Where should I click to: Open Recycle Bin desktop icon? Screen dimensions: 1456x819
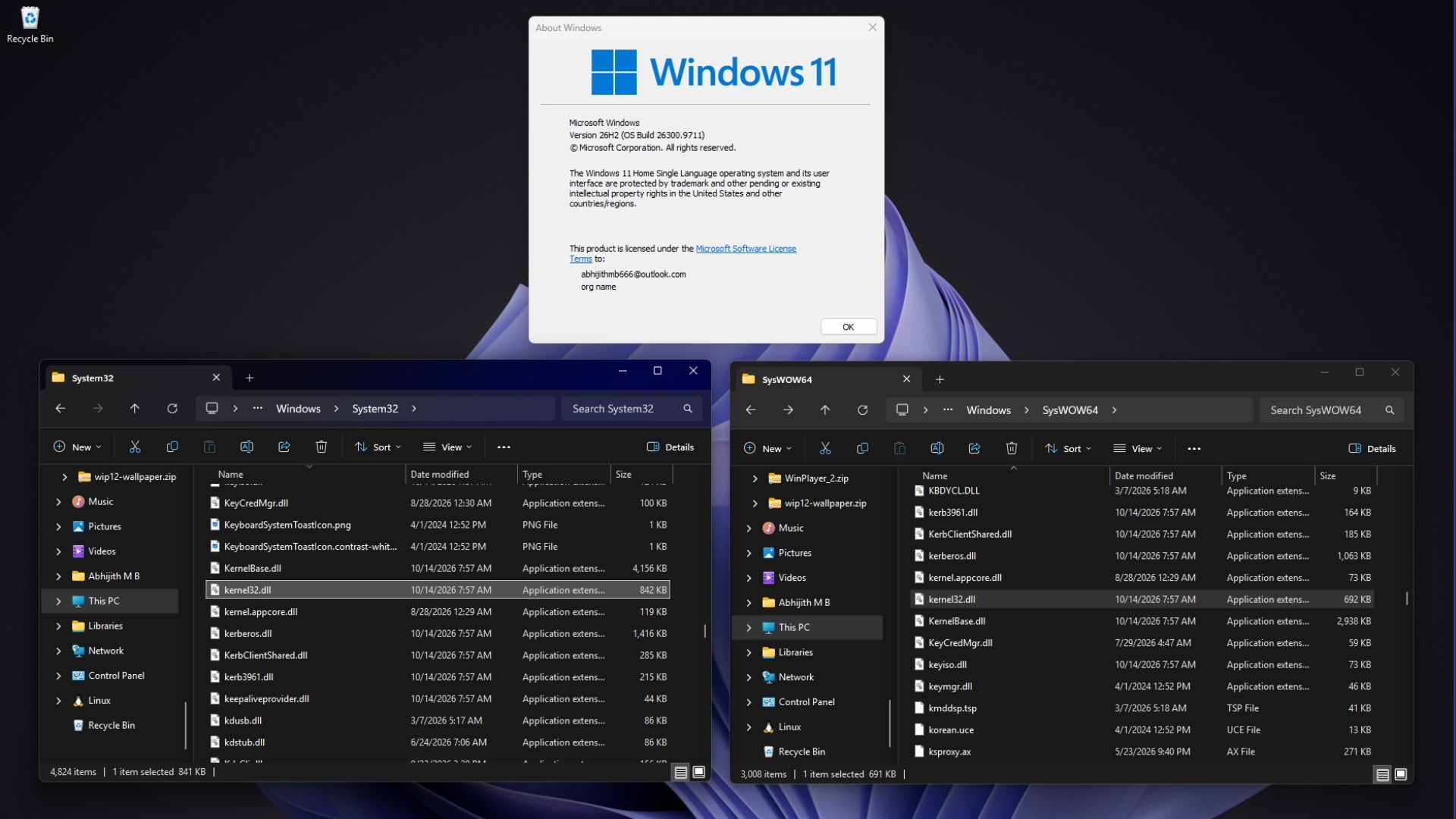coord(30,24)
